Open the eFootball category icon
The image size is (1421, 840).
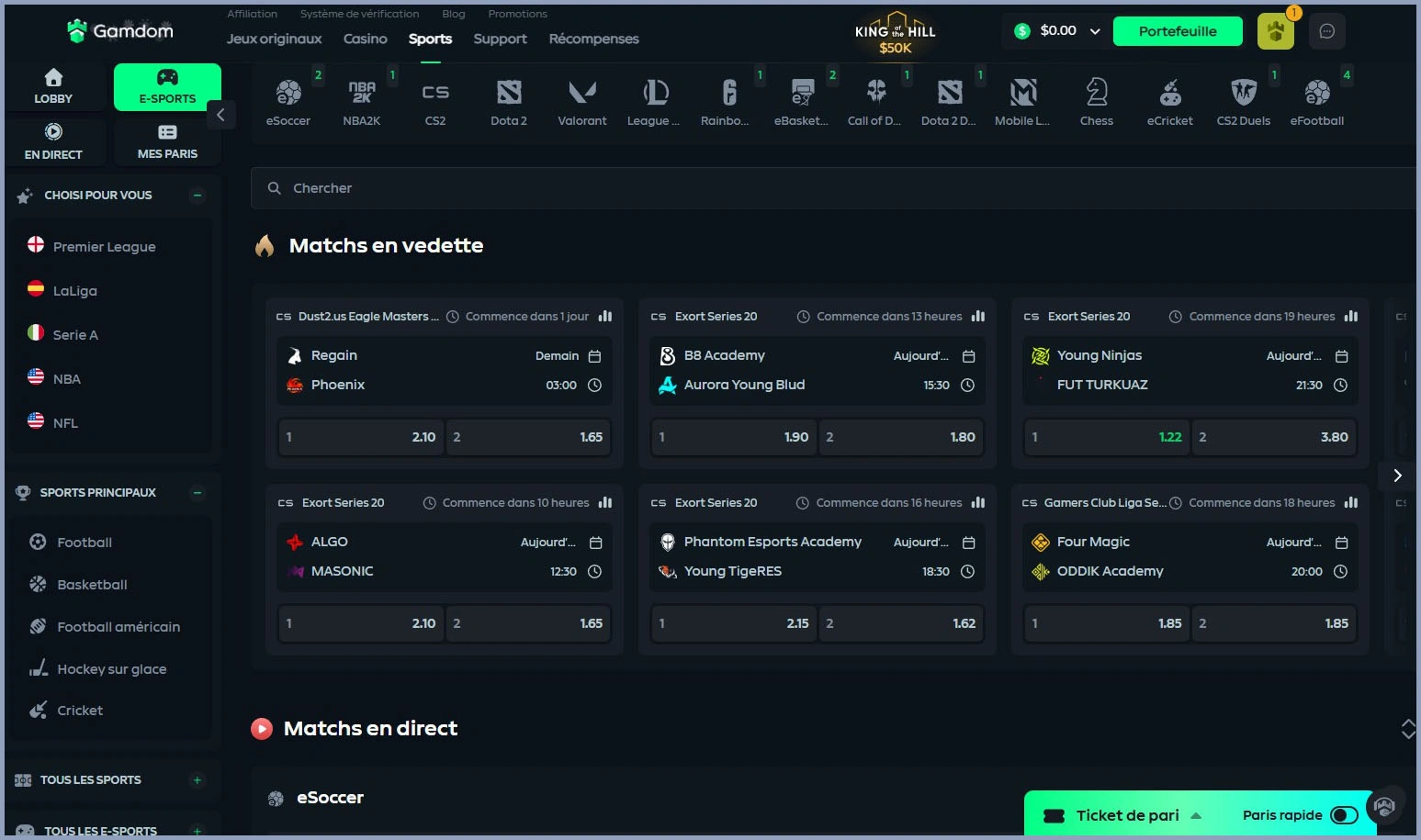[1317, 93]
